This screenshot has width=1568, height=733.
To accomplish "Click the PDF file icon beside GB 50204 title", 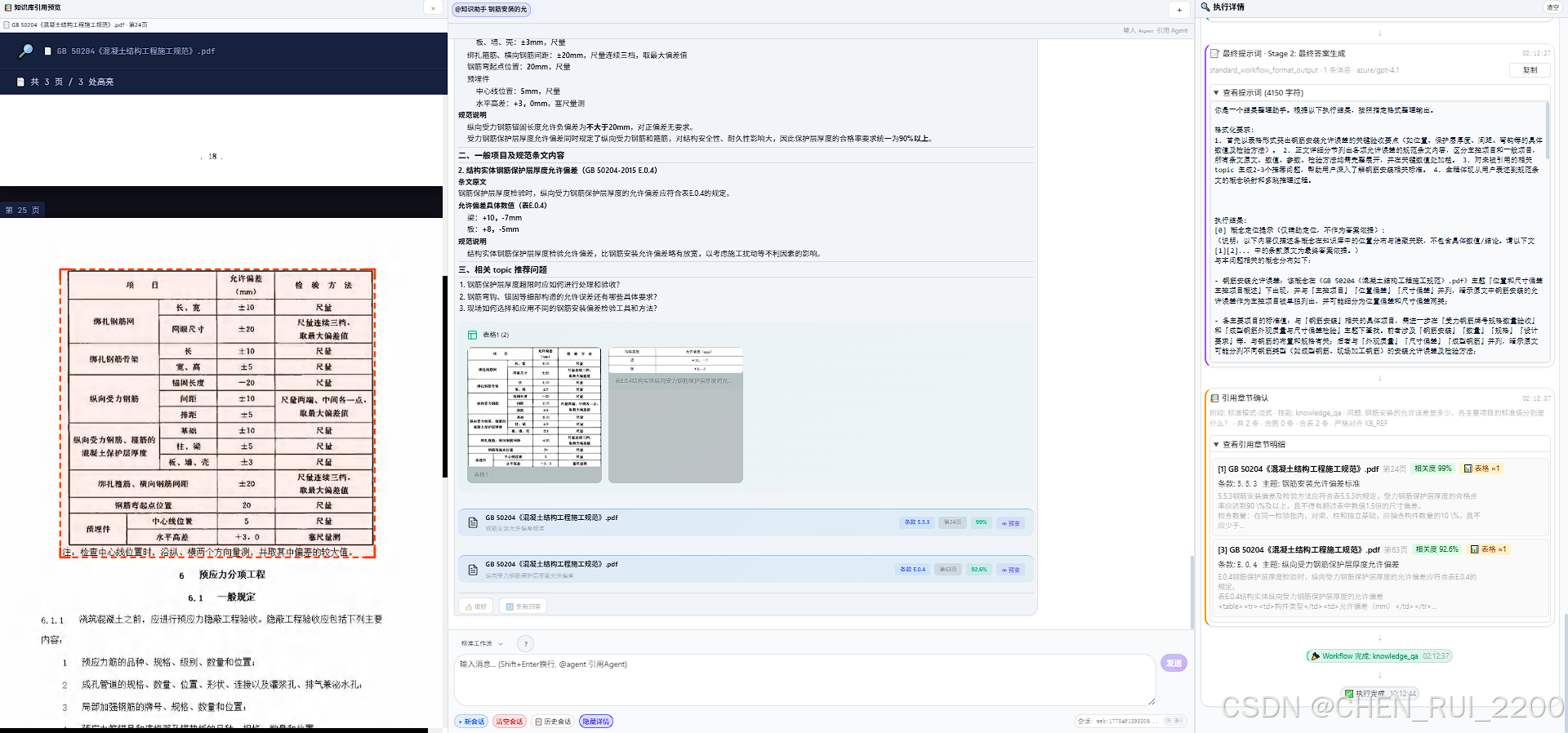I will click(x=48, y=51).
